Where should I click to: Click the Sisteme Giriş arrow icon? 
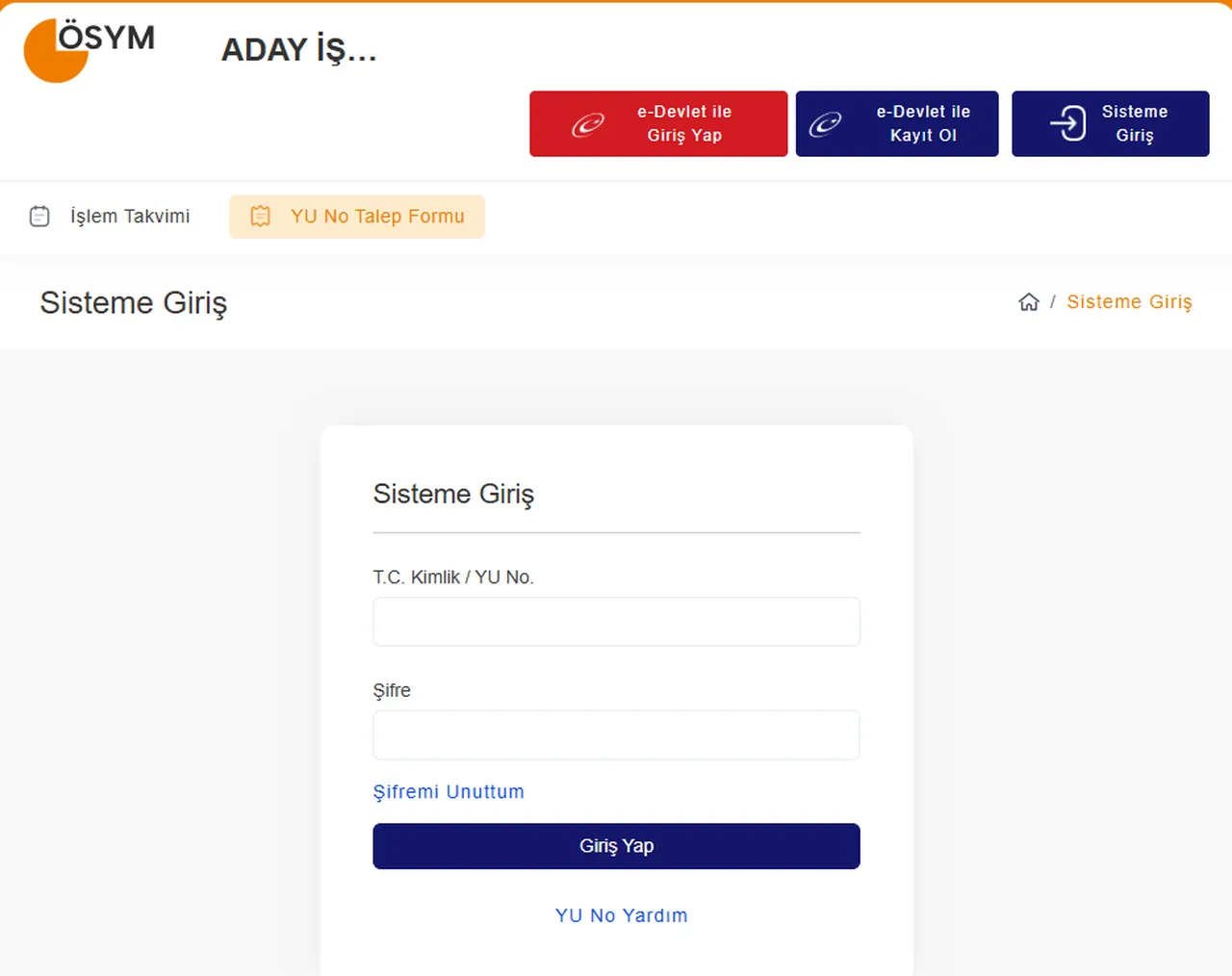(x=1067, y=123)
